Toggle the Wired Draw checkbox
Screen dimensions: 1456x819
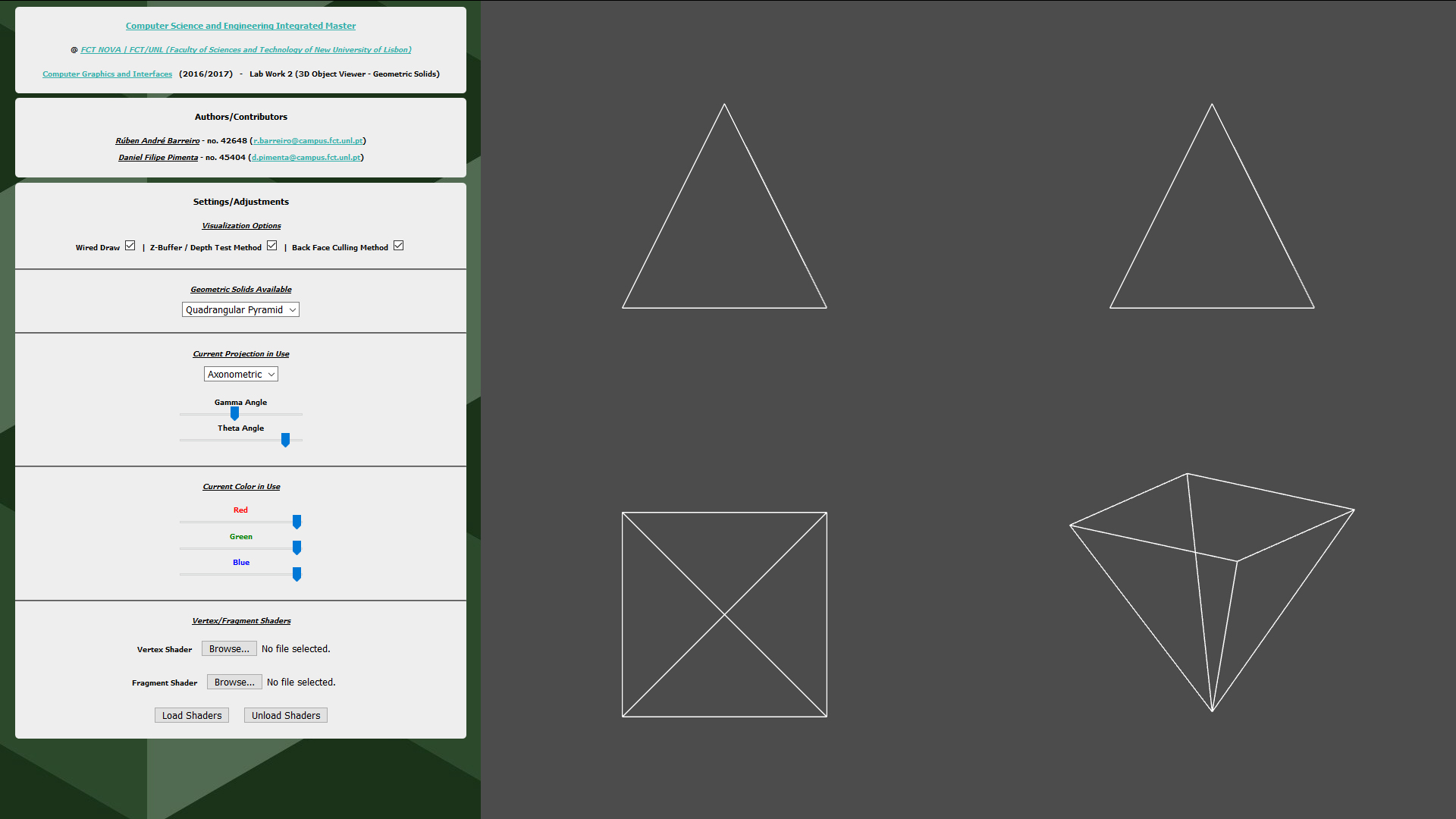[x=130, y=246]
